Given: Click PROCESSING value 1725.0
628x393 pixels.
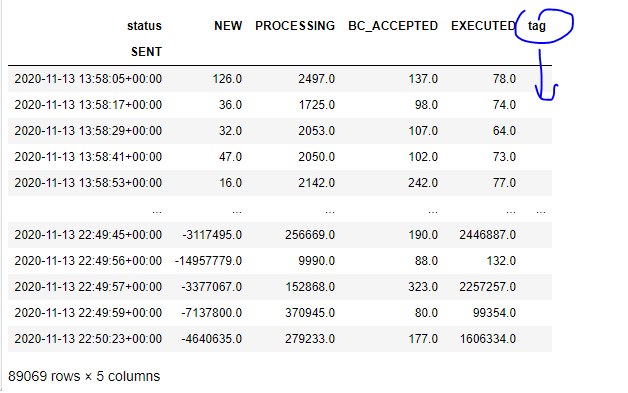Looking at the screenshot, I should click(316, 105).
